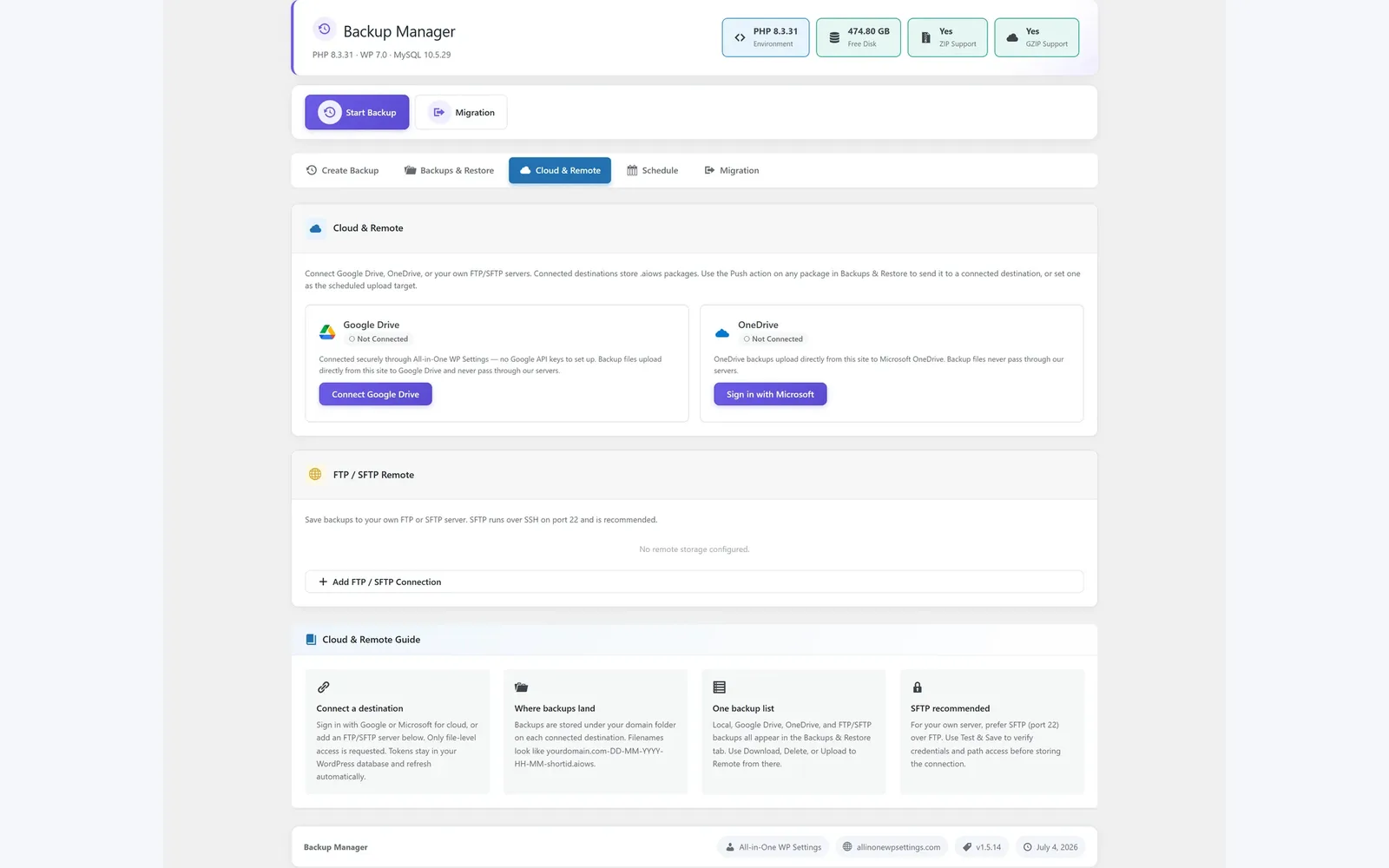Image resolution: width=1389 pixels, height=868 pixels.
Task: Click the Google Drive logo icon
Action: [x=327, y=332]
